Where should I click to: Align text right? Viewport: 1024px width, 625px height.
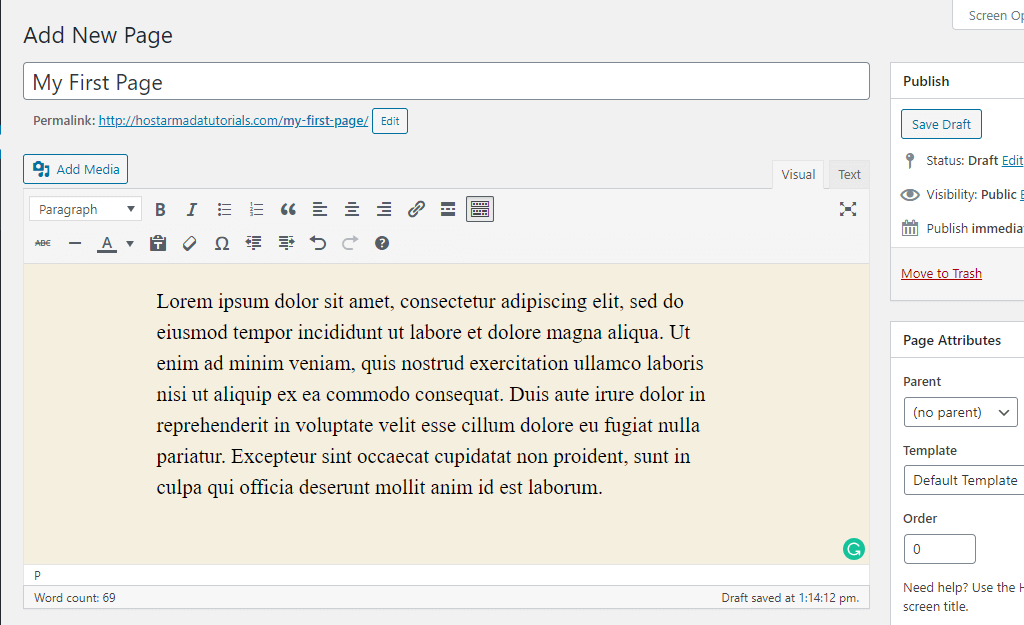point(384,210)
